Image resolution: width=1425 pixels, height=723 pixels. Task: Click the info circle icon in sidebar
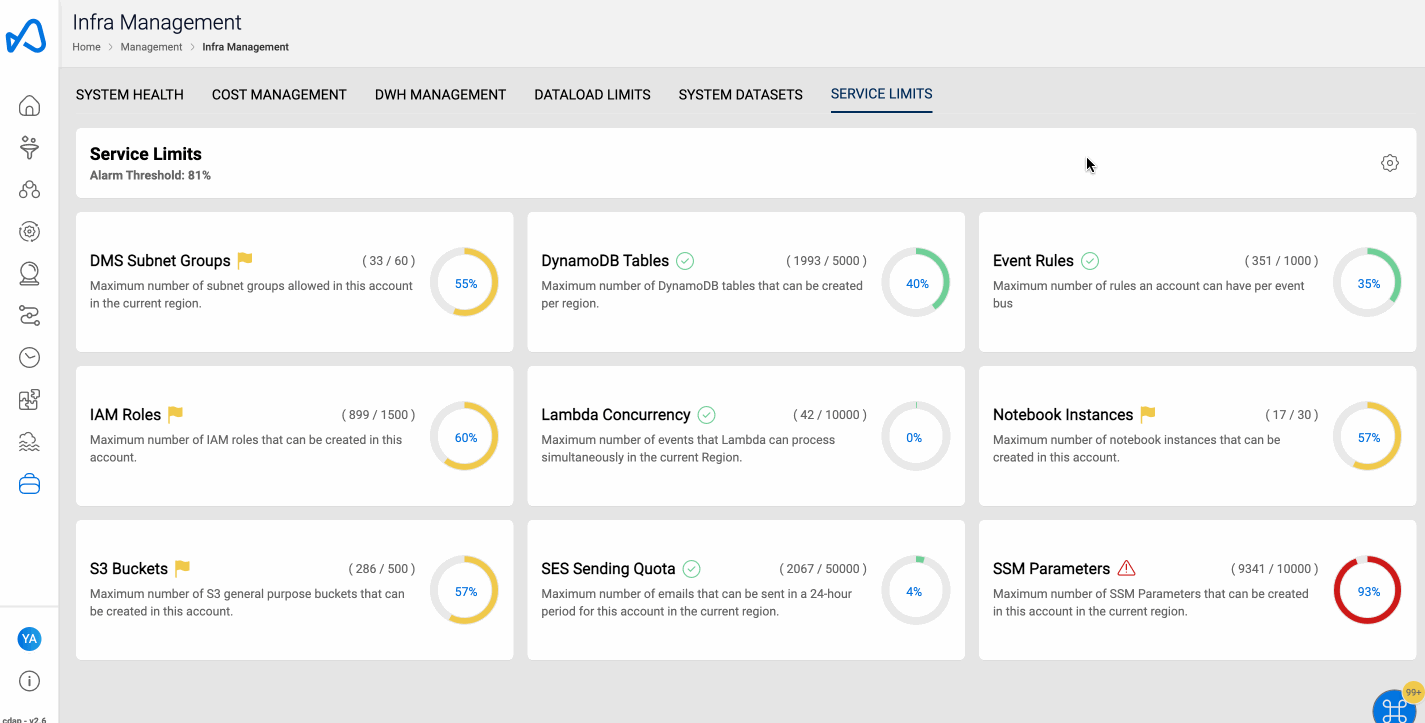(30, 681)
